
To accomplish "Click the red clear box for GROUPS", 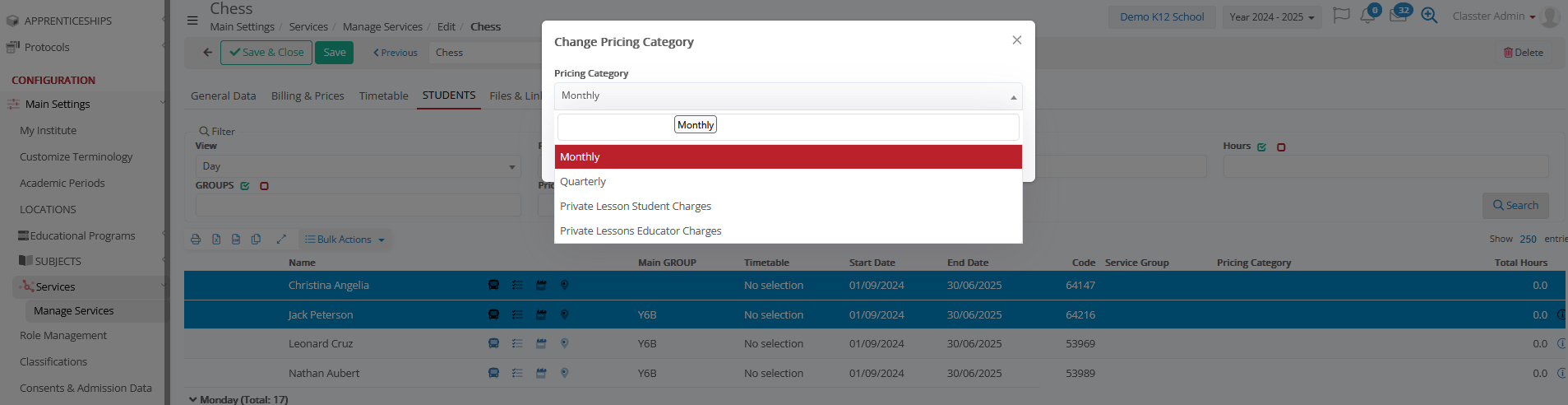I will coord(264,186).
